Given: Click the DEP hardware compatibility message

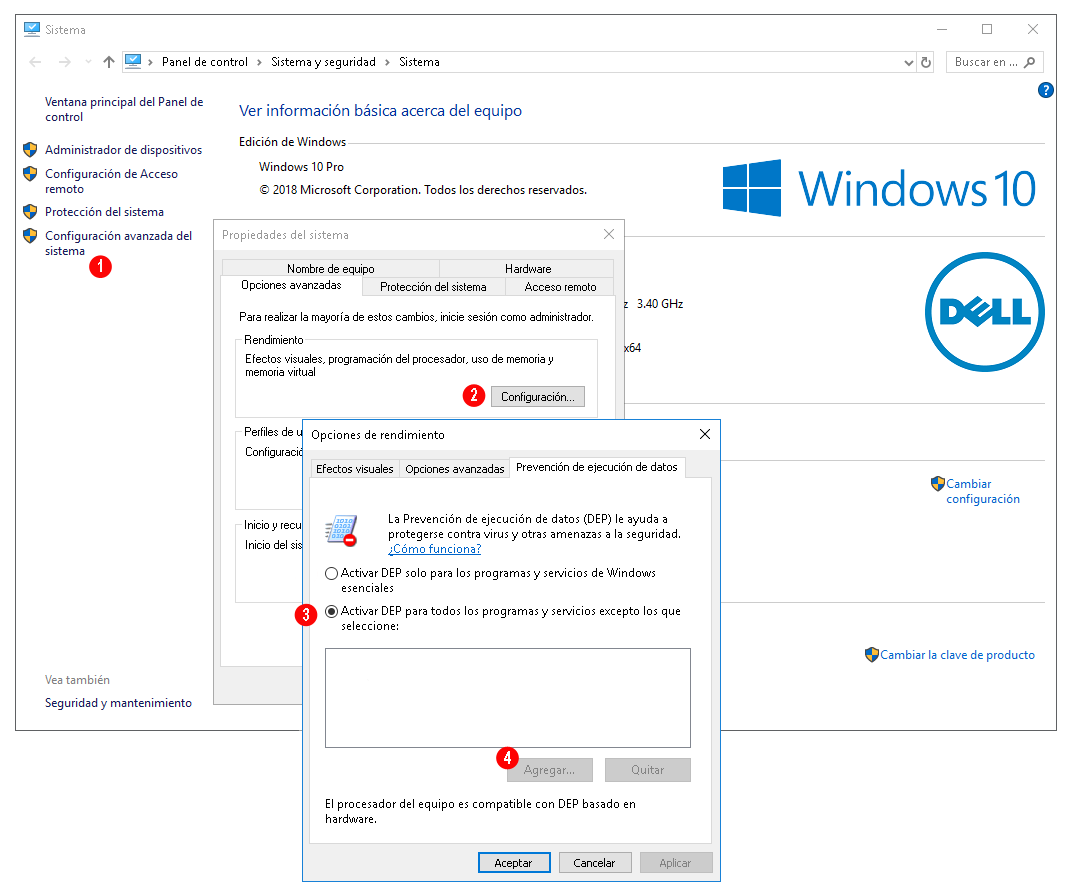Looking at the screenshot, I should (x=480, y=812).
